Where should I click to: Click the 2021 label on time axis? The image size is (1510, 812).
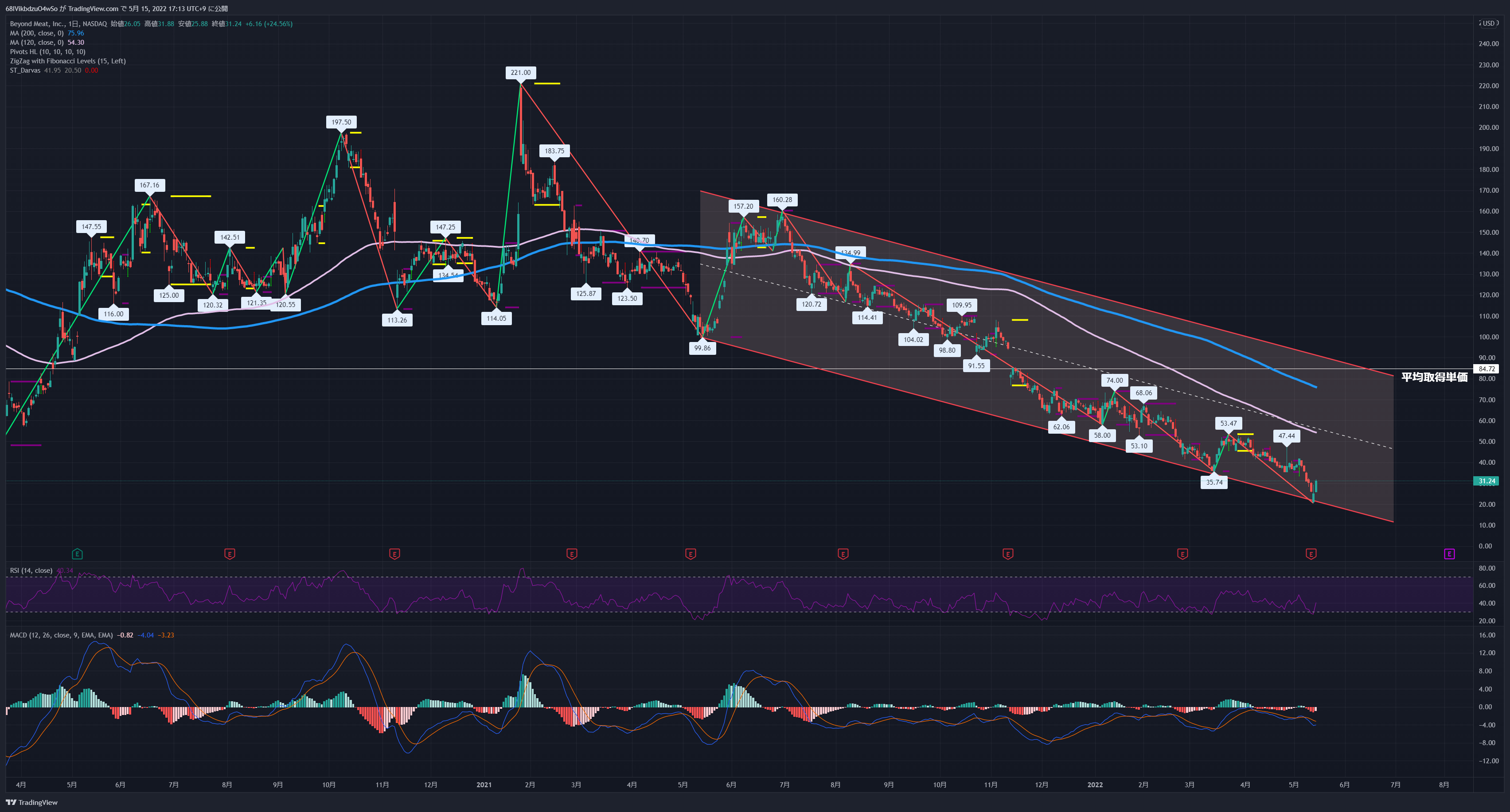pos(484,785)
